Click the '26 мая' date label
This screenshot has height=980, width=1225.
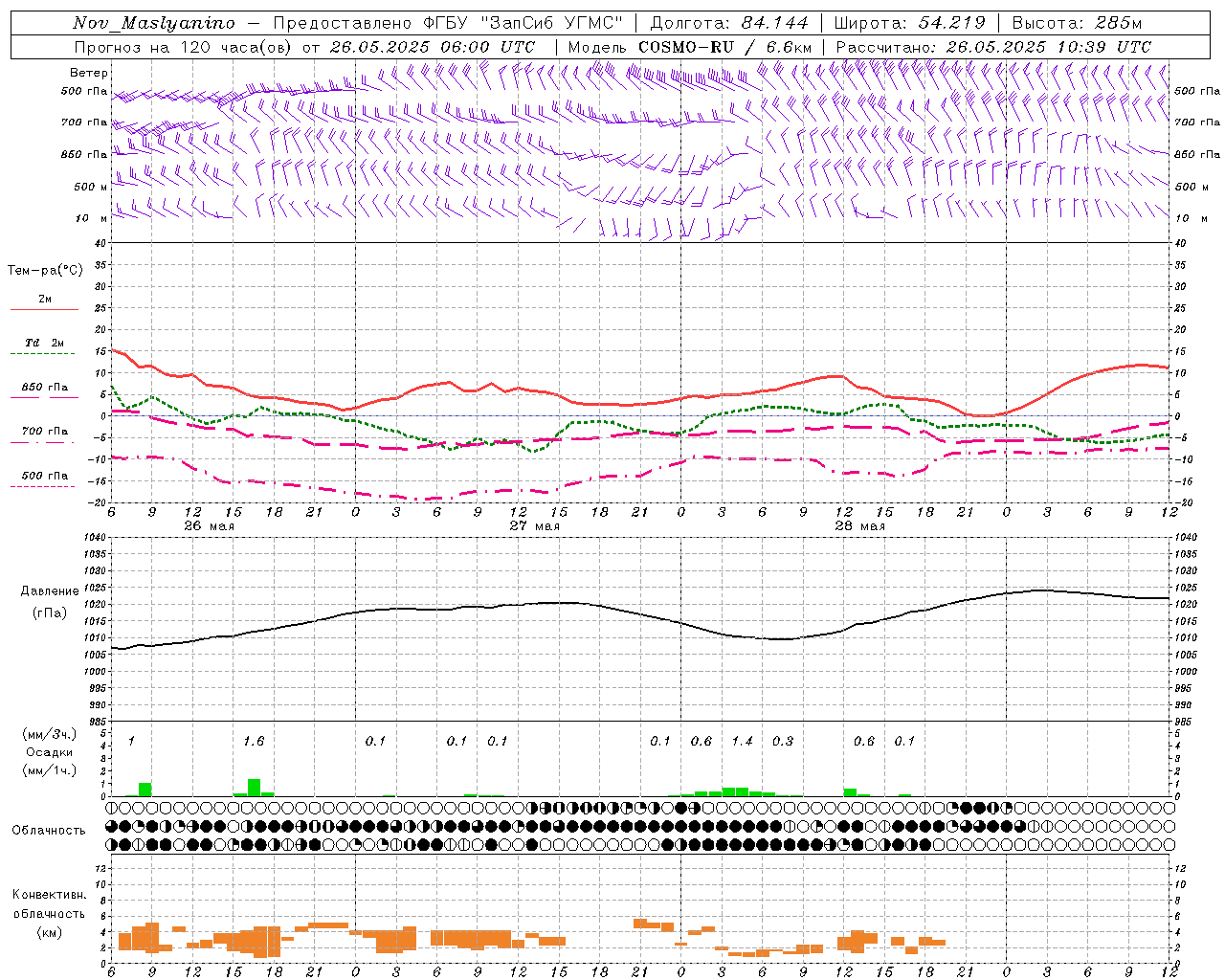click(209, 526)
